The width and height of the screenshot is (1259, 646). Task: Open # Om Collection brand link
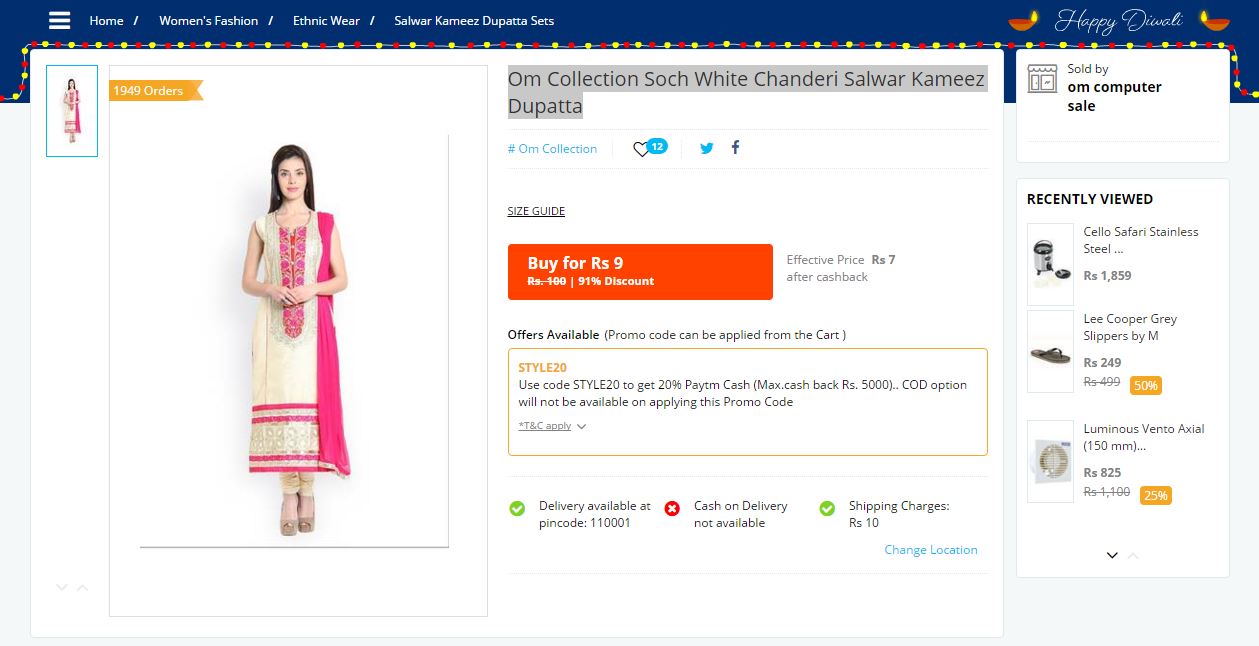tap(552, 149)
